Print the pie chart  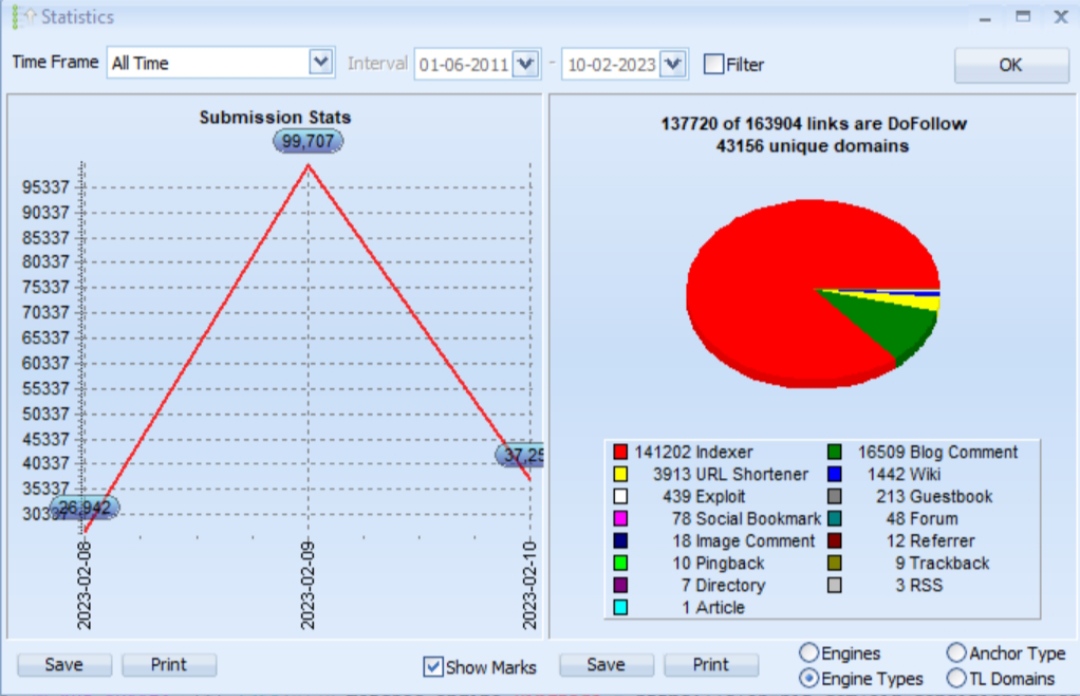click(711, 665)
